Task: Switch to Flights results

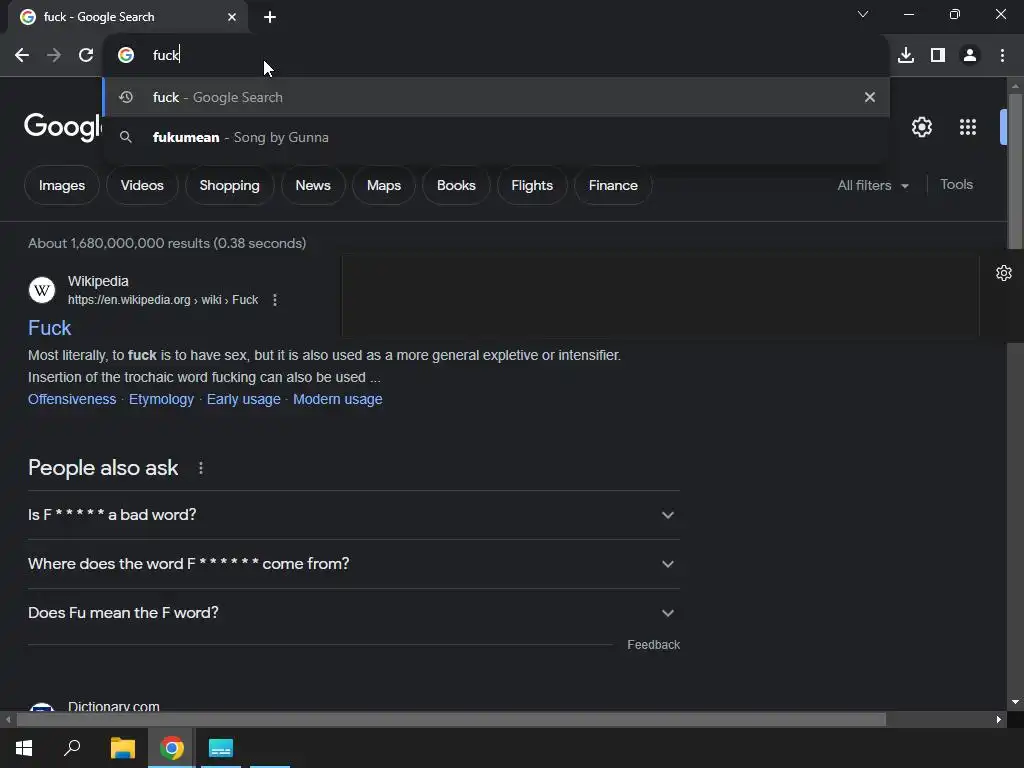Action: point(532,185)
